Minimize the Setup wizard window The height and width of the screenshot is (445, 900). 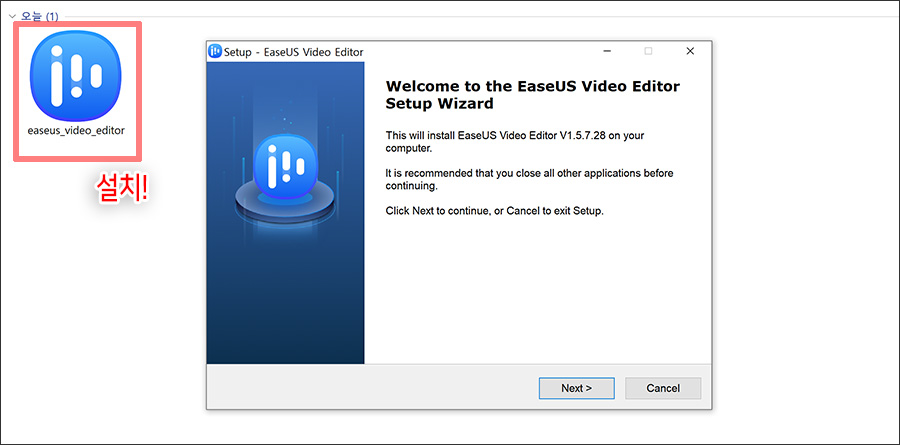pos(607,51)
